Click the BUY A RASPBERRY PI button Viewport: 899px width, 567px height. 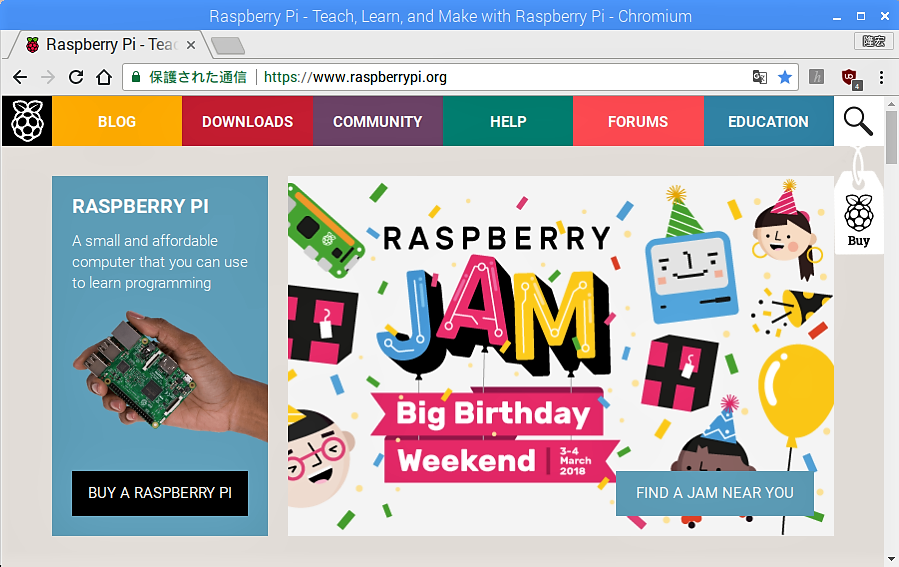[x=160, y=493]
